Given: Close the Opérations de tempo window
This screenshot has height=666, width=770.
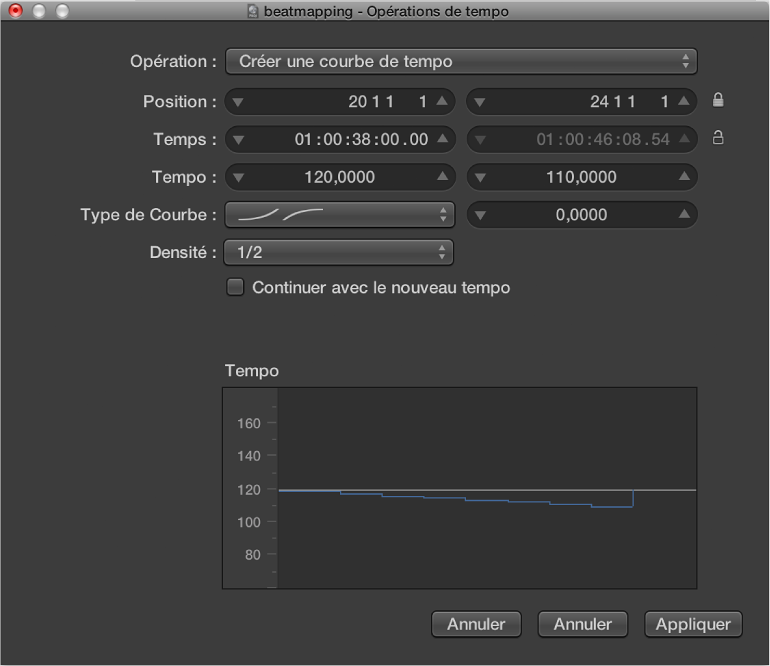Looking at the screenshot, I should (x=16, y=11).
